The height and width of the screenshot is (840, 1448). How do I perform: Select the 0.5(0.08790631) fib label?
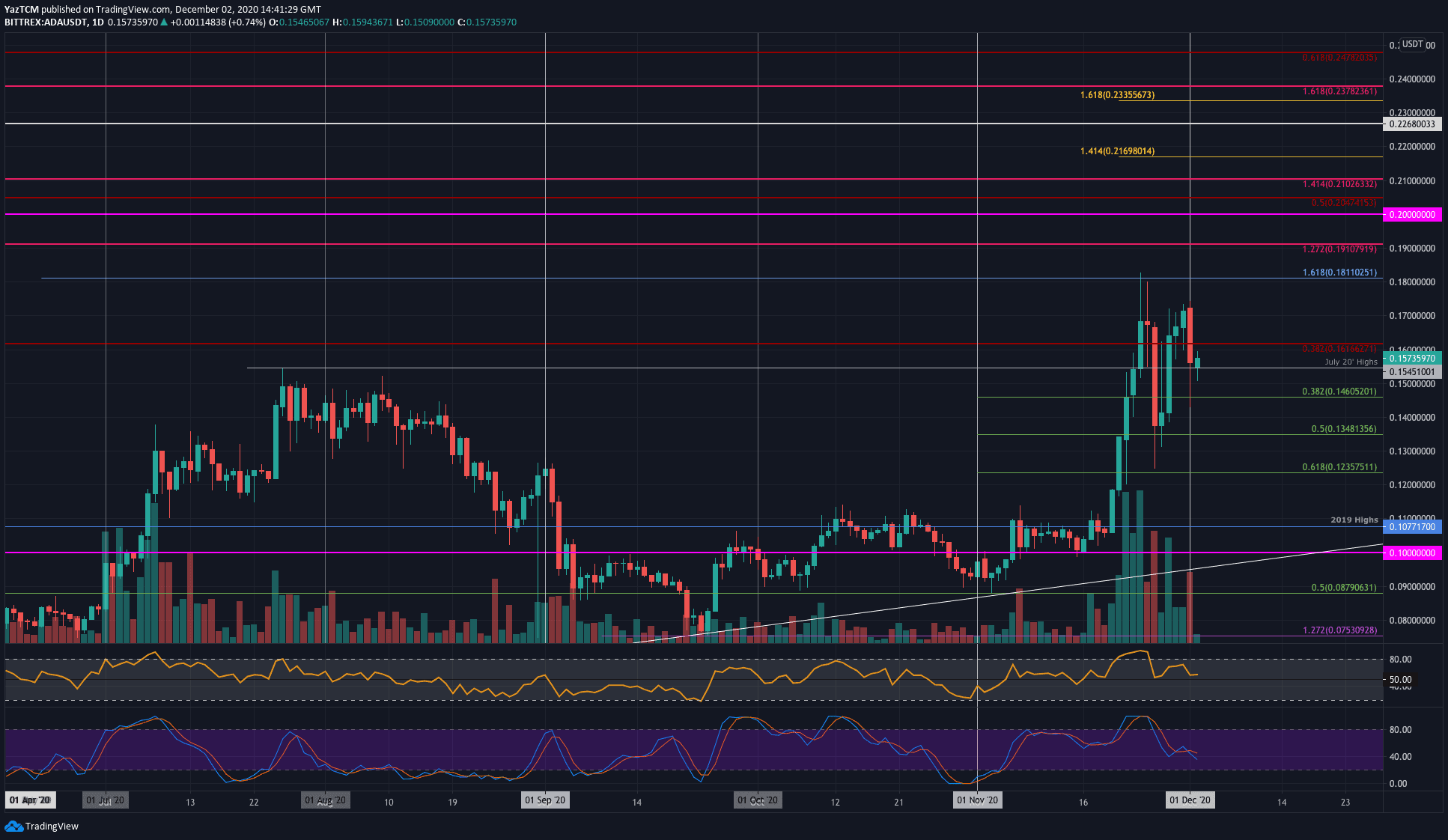click(x=1344, y=588)
